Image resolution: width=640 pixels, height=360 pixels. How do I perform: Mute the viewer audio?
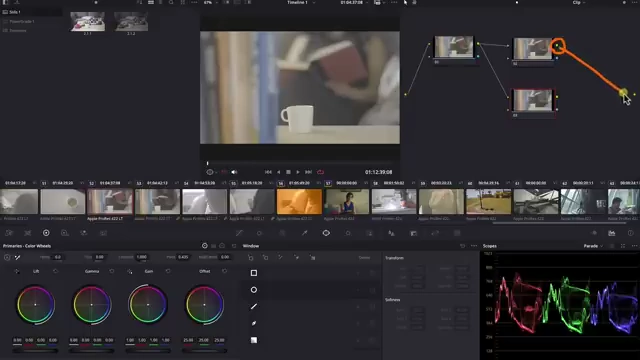[x=234, y=172]
